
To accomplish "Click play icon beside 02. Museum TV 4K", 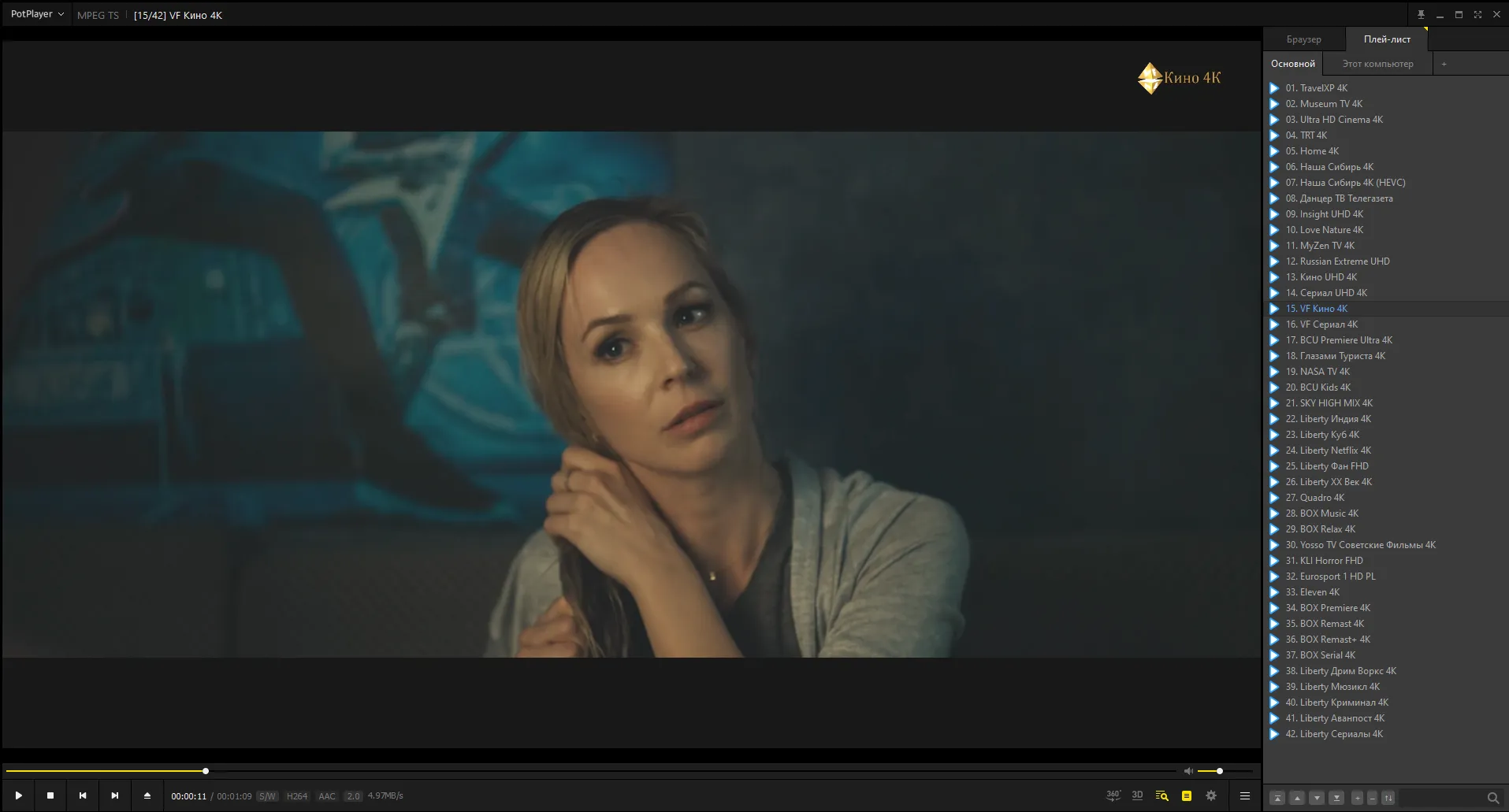I will [1274, 104].
